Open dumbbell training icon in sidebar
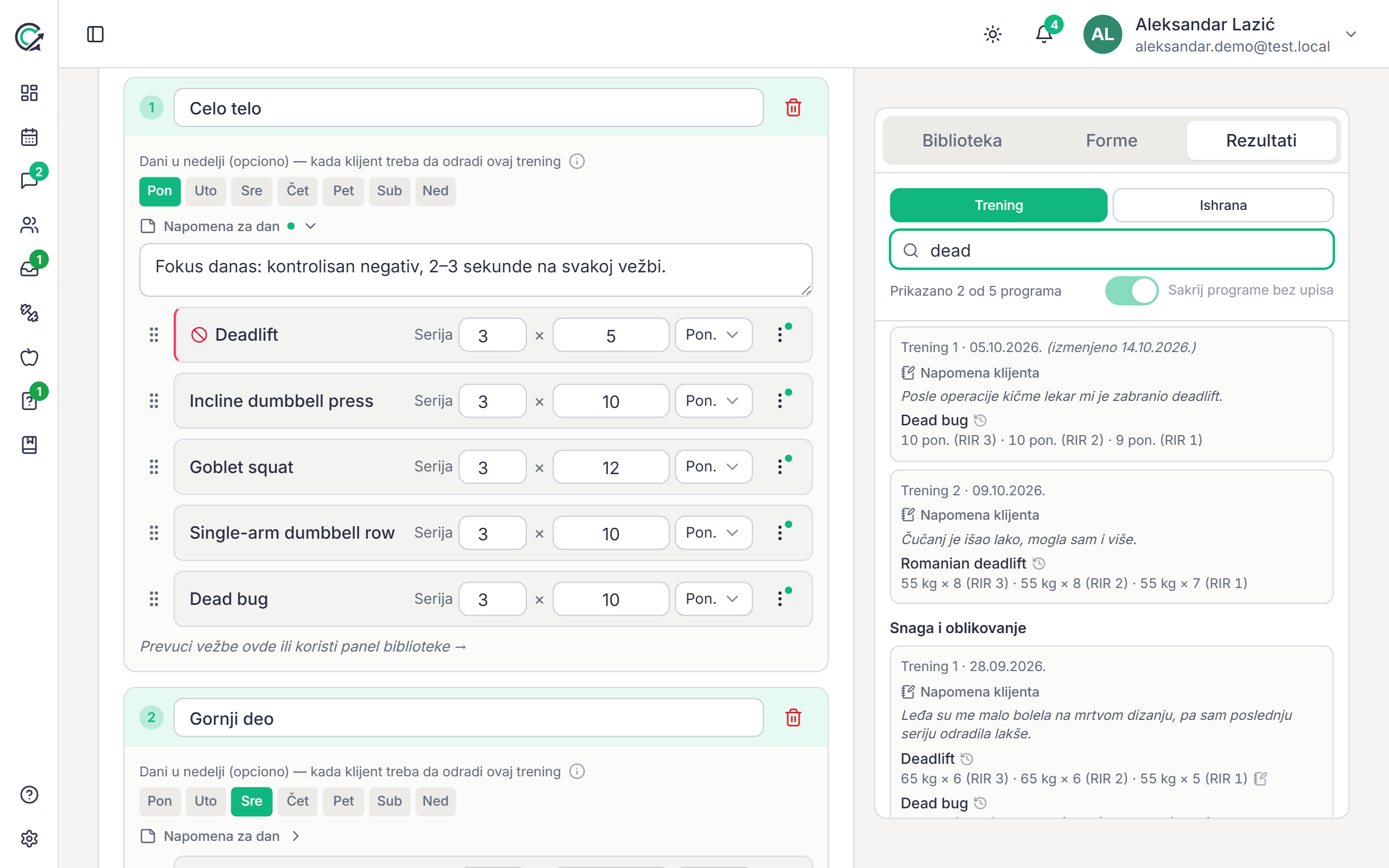This screenshot has height=868, width=1389. tap(29, 313)
